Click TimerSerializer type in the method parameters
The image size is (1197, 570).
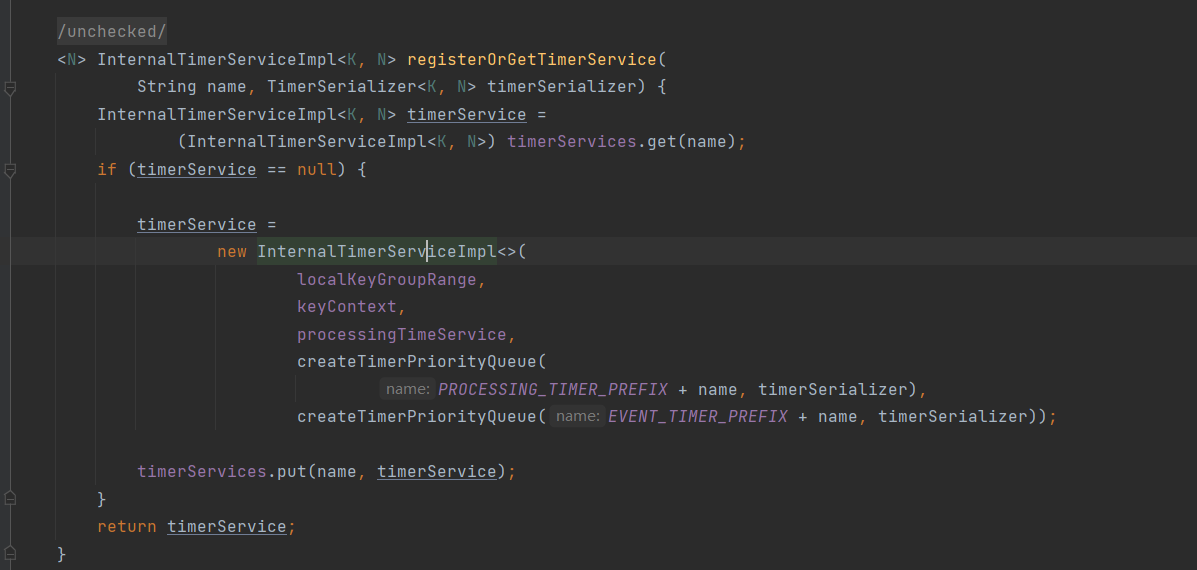[x=341, y=87]
